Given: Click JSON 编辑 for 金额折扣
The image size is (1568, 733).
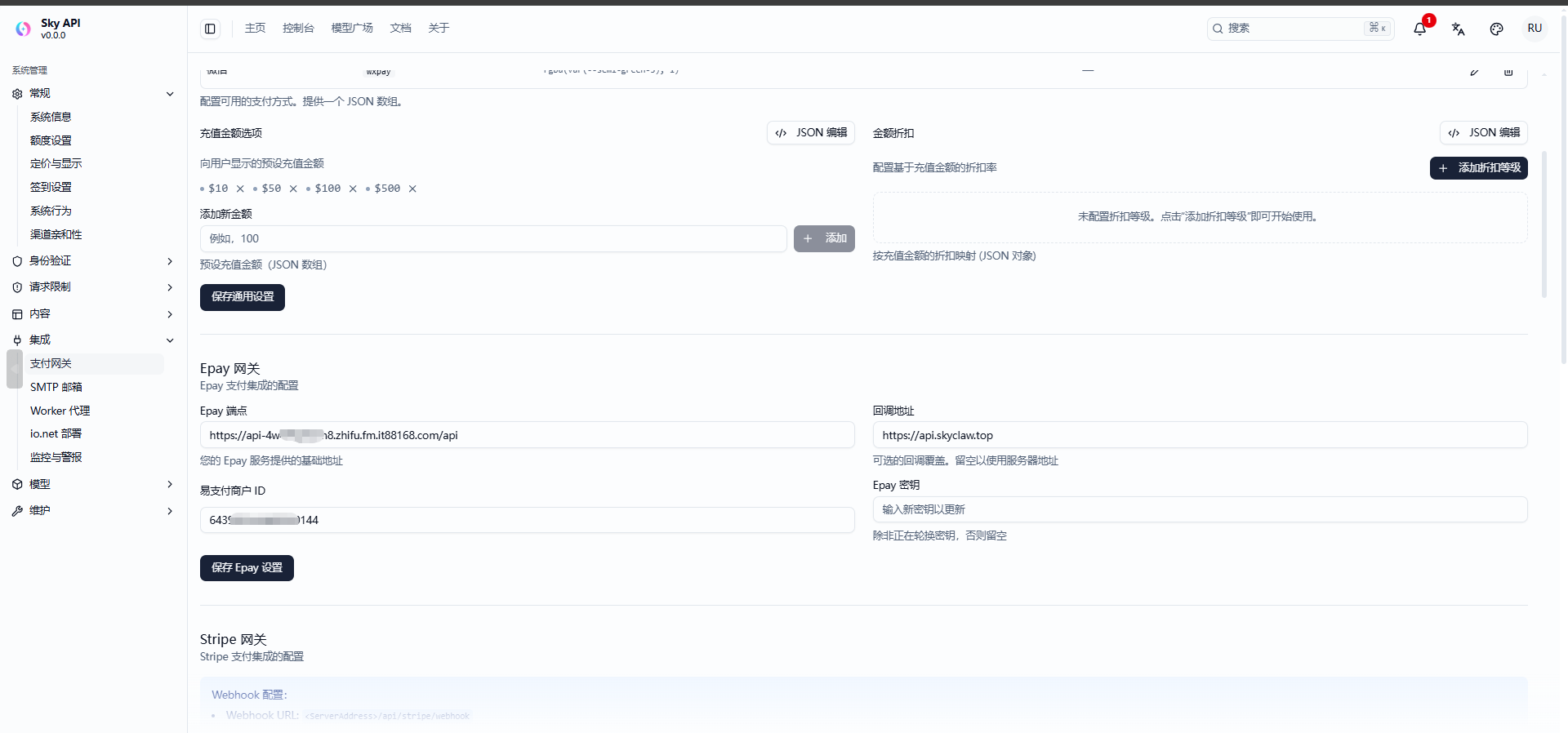Looking at the screenshot, I should [x=1484, y=133].
